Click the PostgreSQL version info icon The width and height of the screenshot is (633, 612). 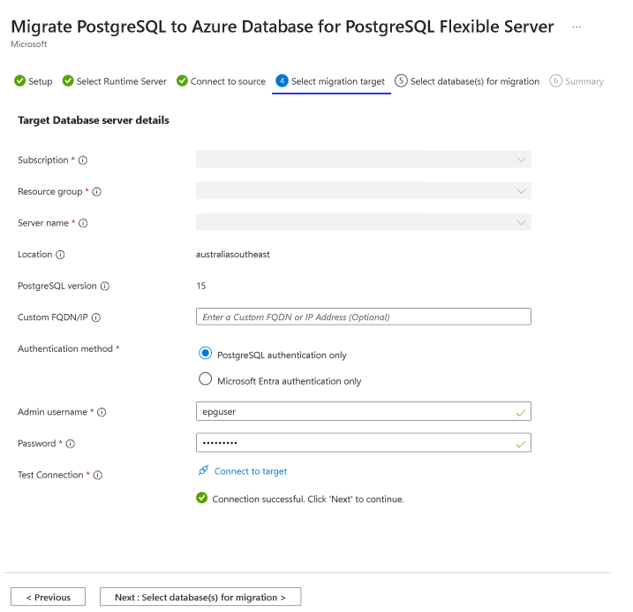[x=105, y=286]
